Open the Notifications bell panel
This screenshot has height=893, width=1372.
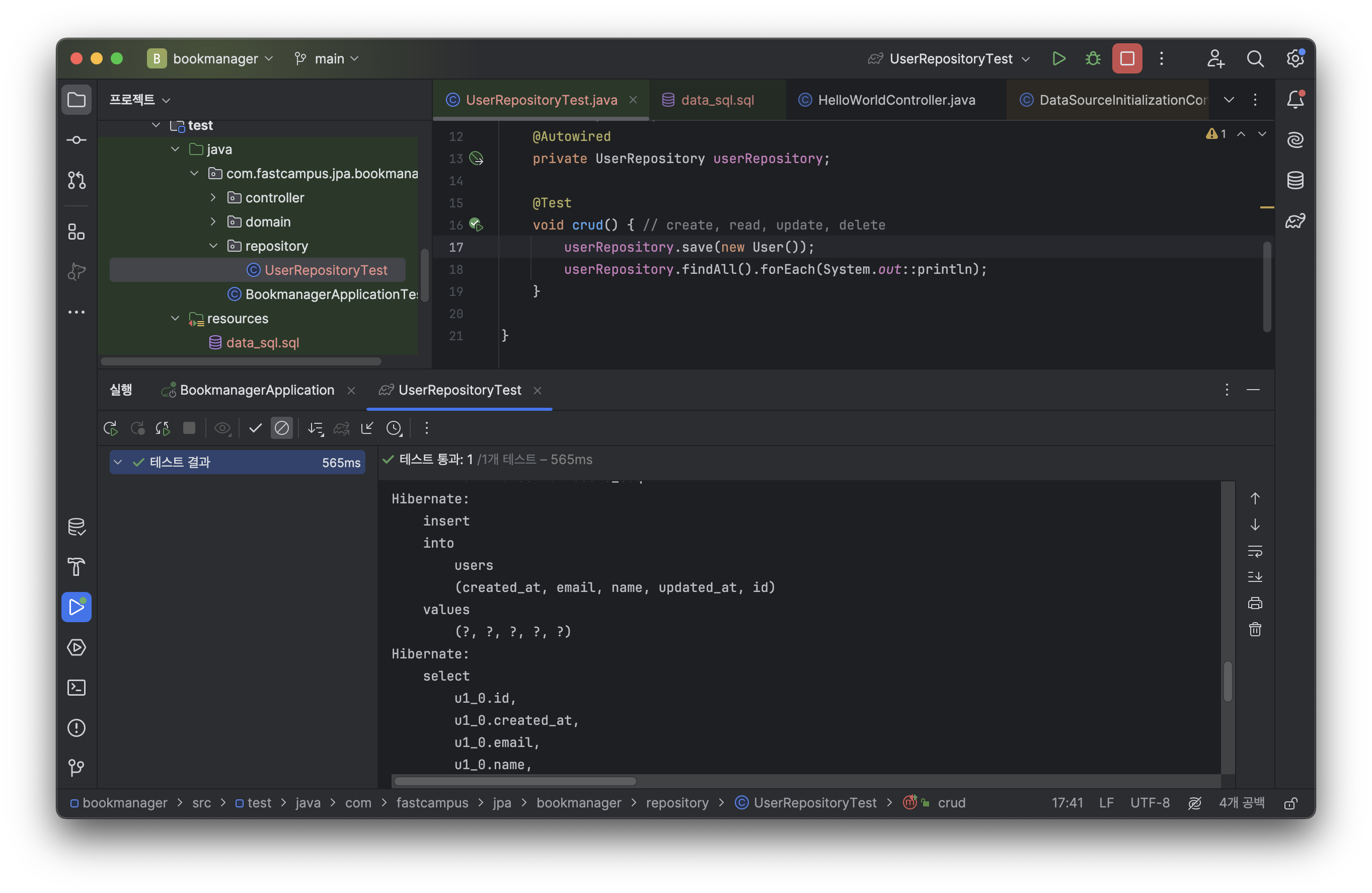tap(1295, 100)
